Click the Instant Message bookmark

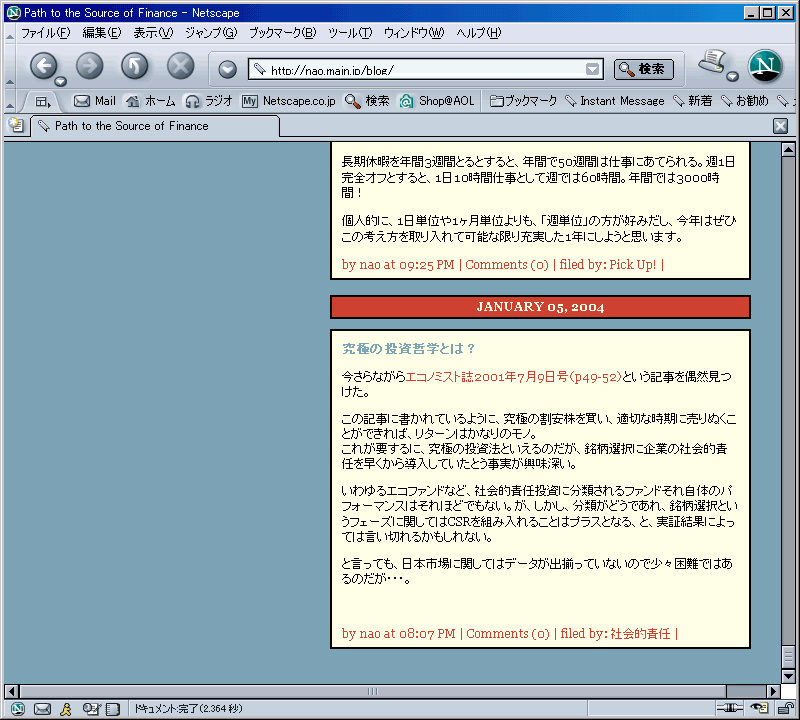(615, 101)
